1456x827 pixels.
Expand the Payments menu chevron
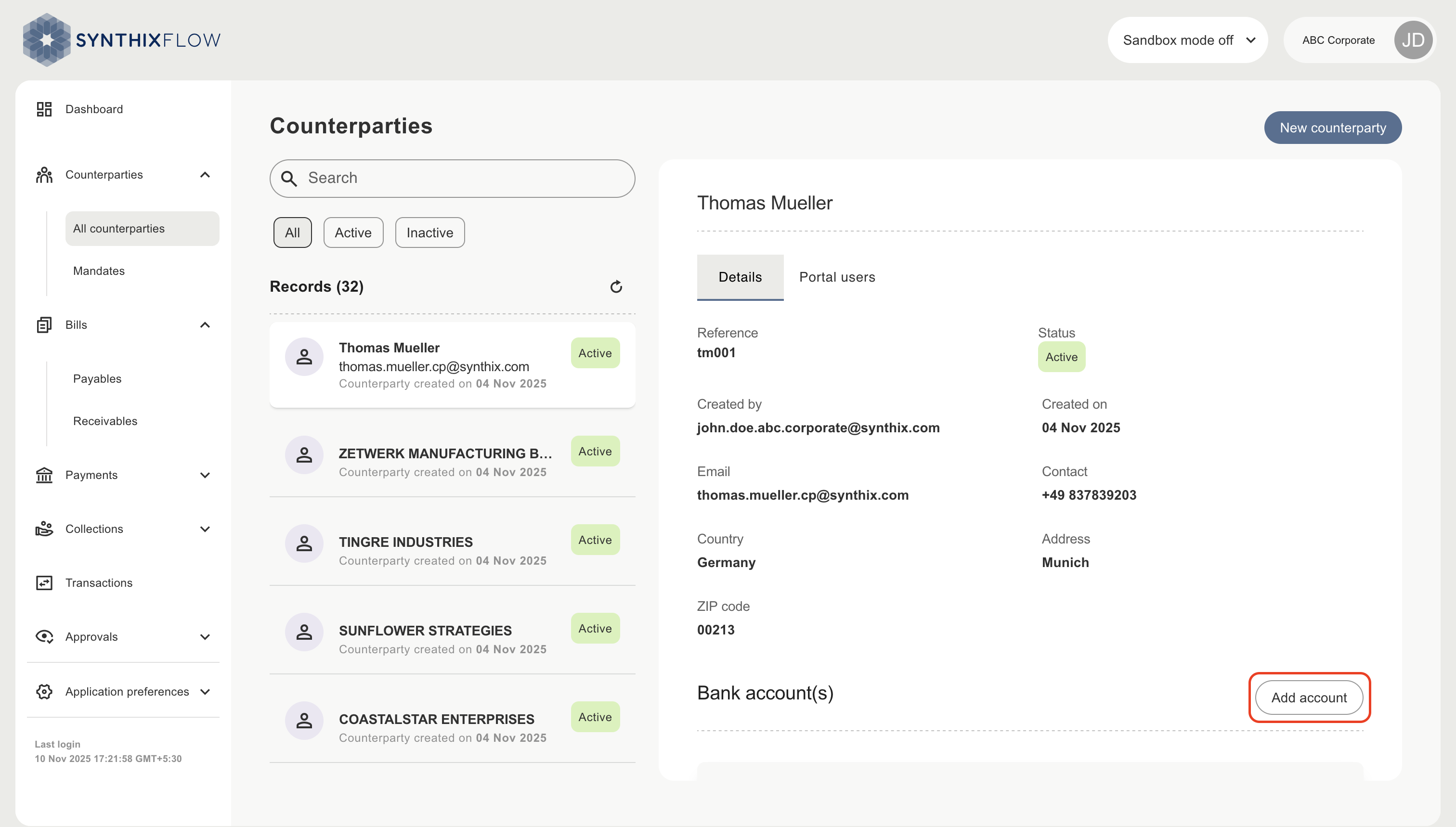(205, 475)
